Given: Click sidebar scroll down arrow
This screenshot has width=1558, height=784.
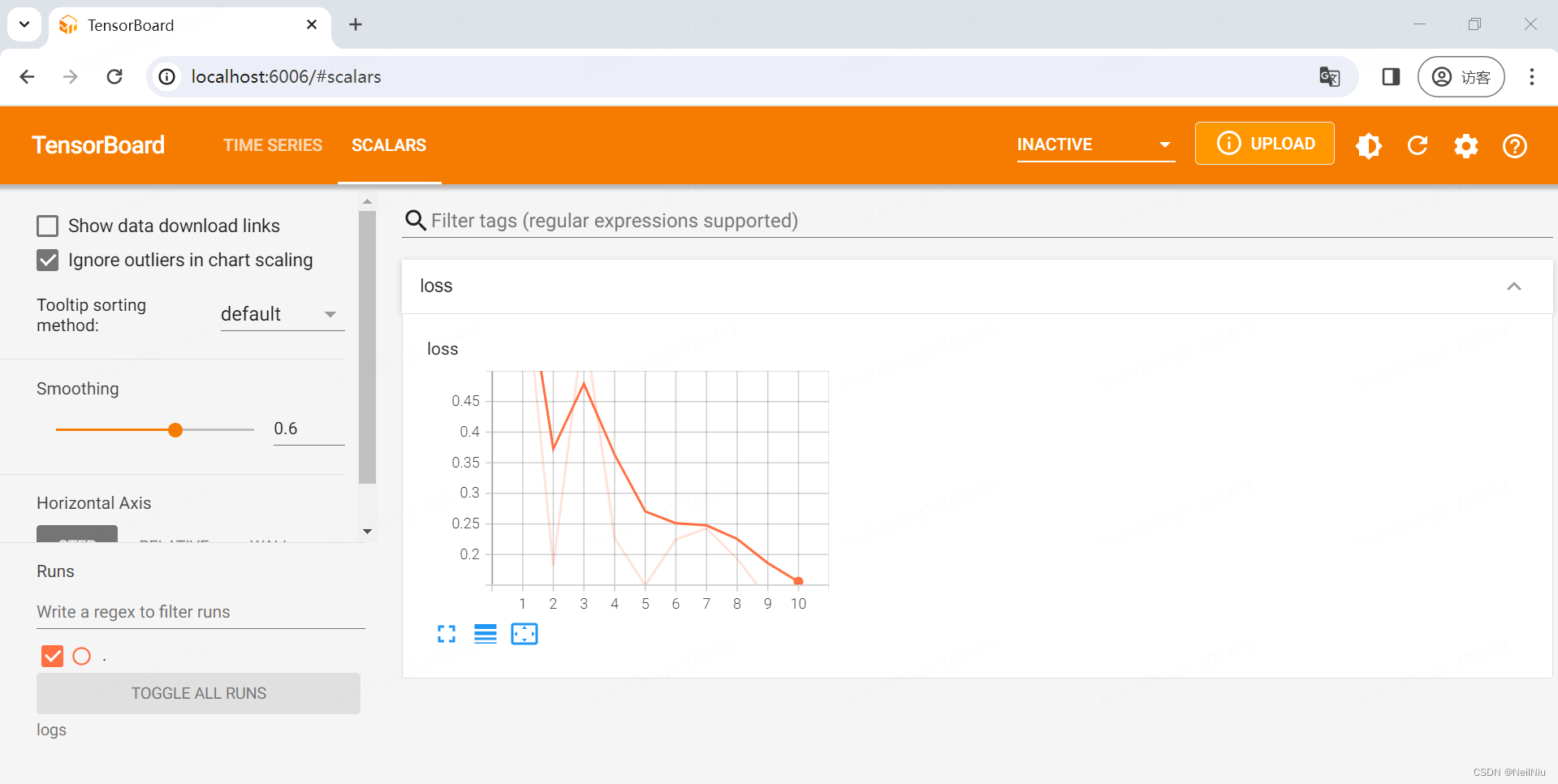Looking at the screenshot, I should point(367,532).
